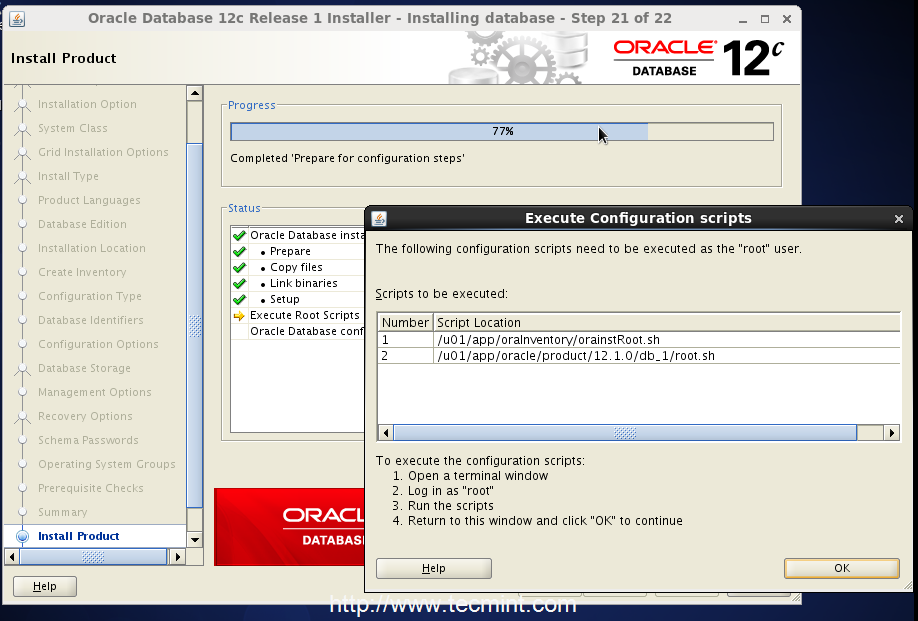The width and height of the screenshot is (918, 621).
Task: Select Management Options step
Action: [94, 392]
